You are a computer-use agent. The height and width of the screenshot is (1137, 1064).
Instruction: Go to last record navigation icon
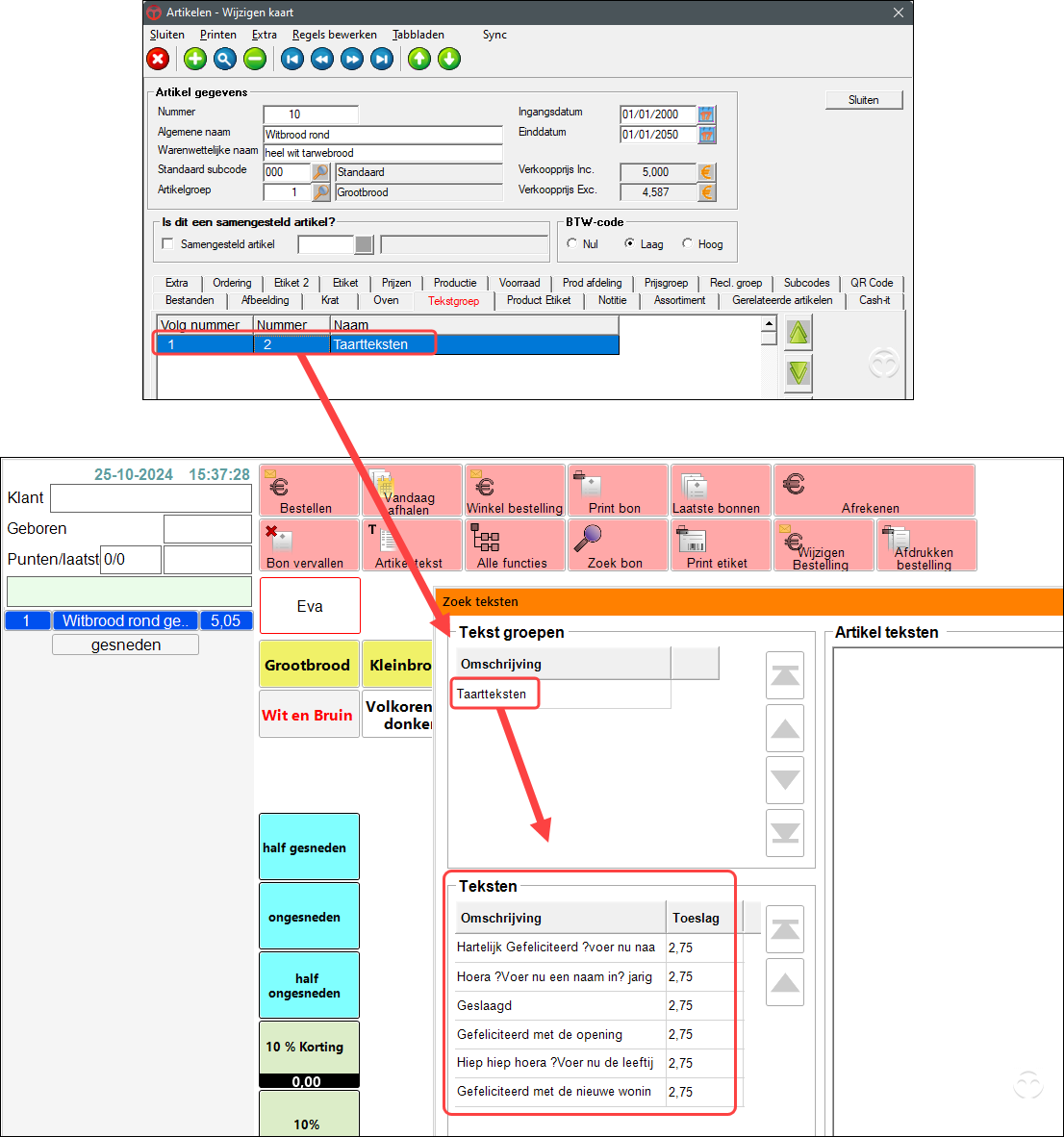point(382,59)
